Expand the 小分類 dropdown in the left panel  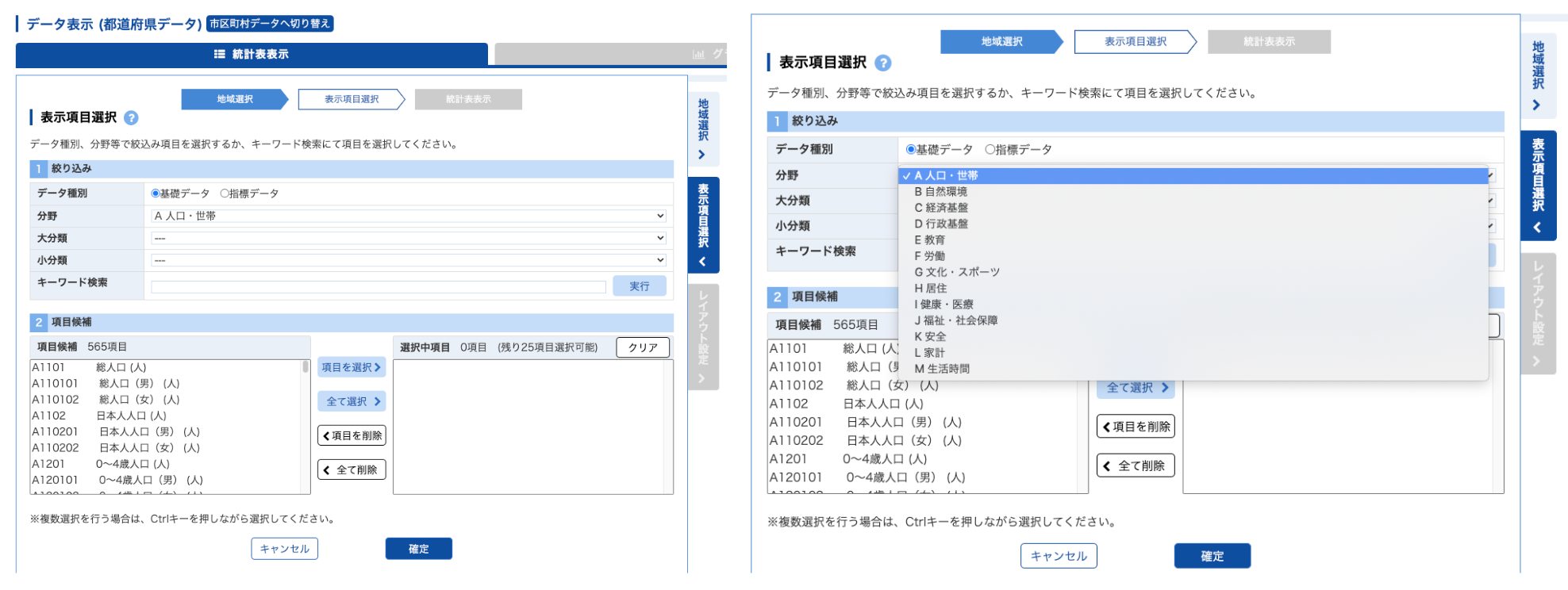pyautogui.click(x=408, y=260)
